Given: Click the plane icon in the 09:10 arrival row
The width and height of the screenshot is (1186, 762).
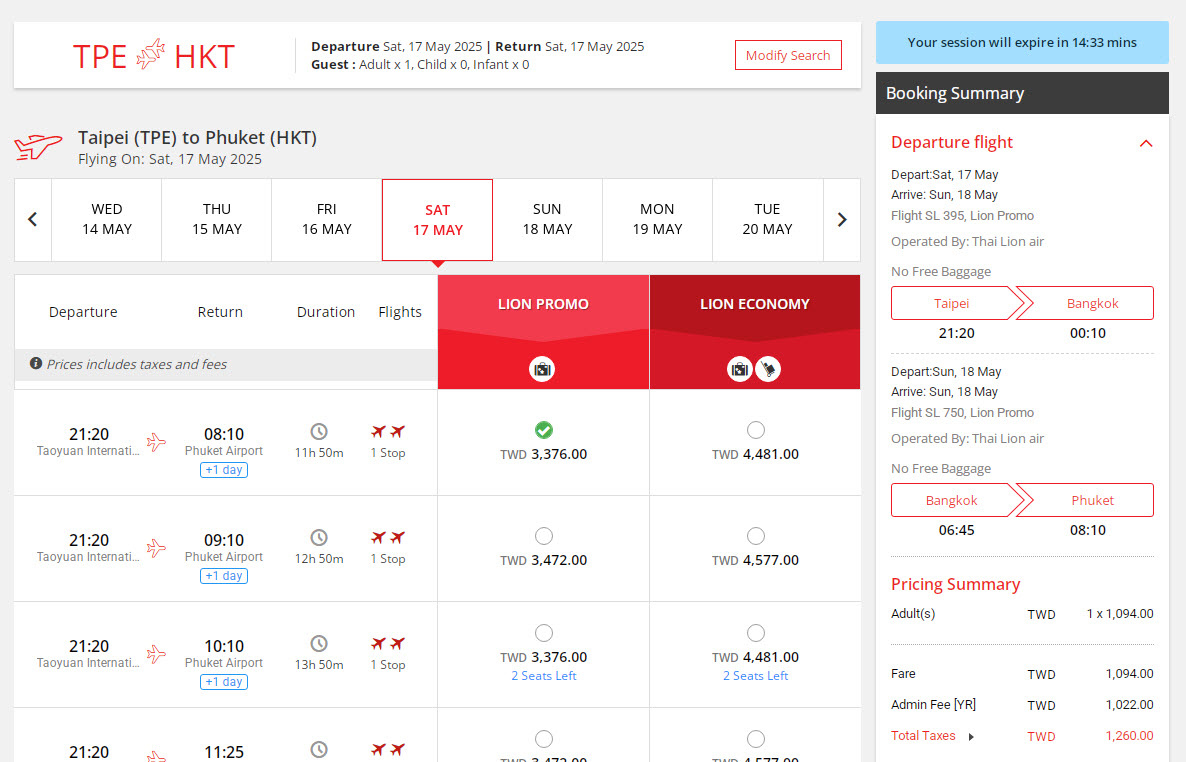Looking at the screenshot, I should (x=156, y=548).
